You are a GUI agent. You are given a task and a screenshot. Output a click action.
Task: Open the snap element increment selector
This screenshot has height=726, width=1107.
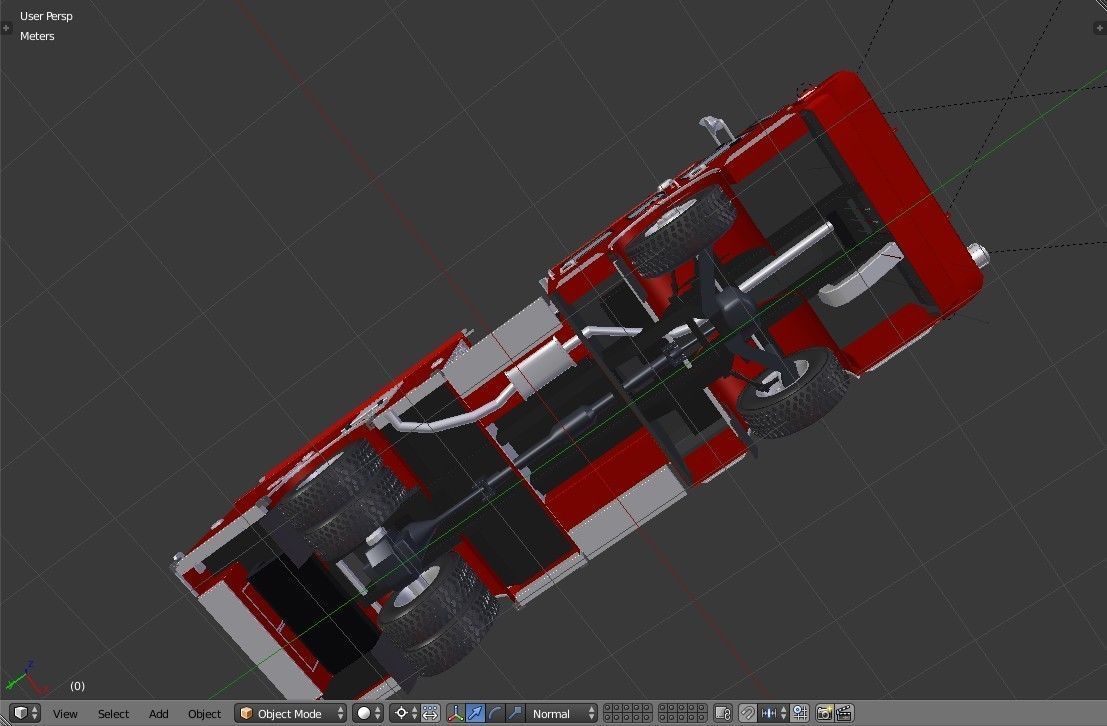[773, 713]
